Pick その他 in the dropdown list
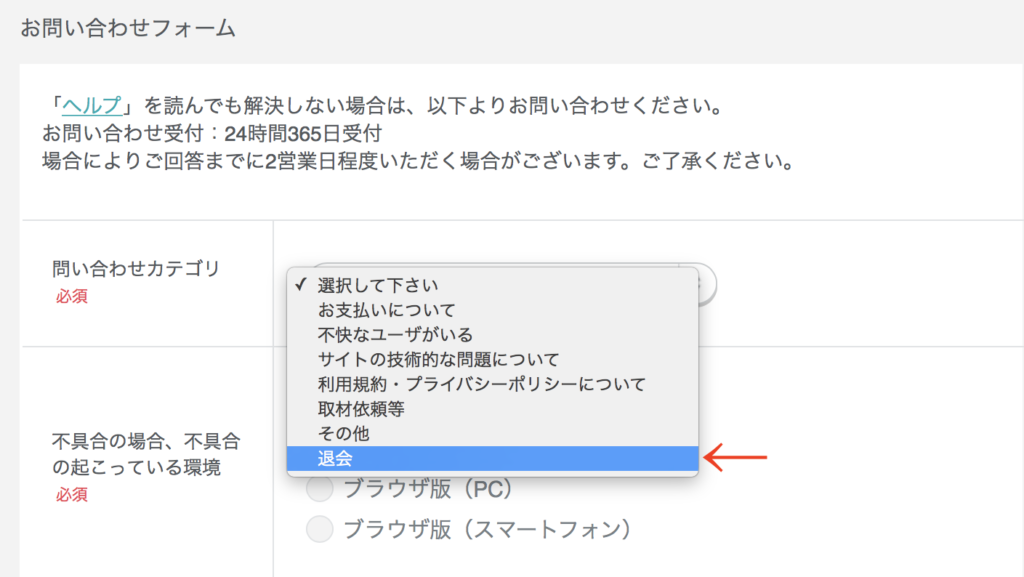Viewport: 1024px width, 577px height. point(344,433)
